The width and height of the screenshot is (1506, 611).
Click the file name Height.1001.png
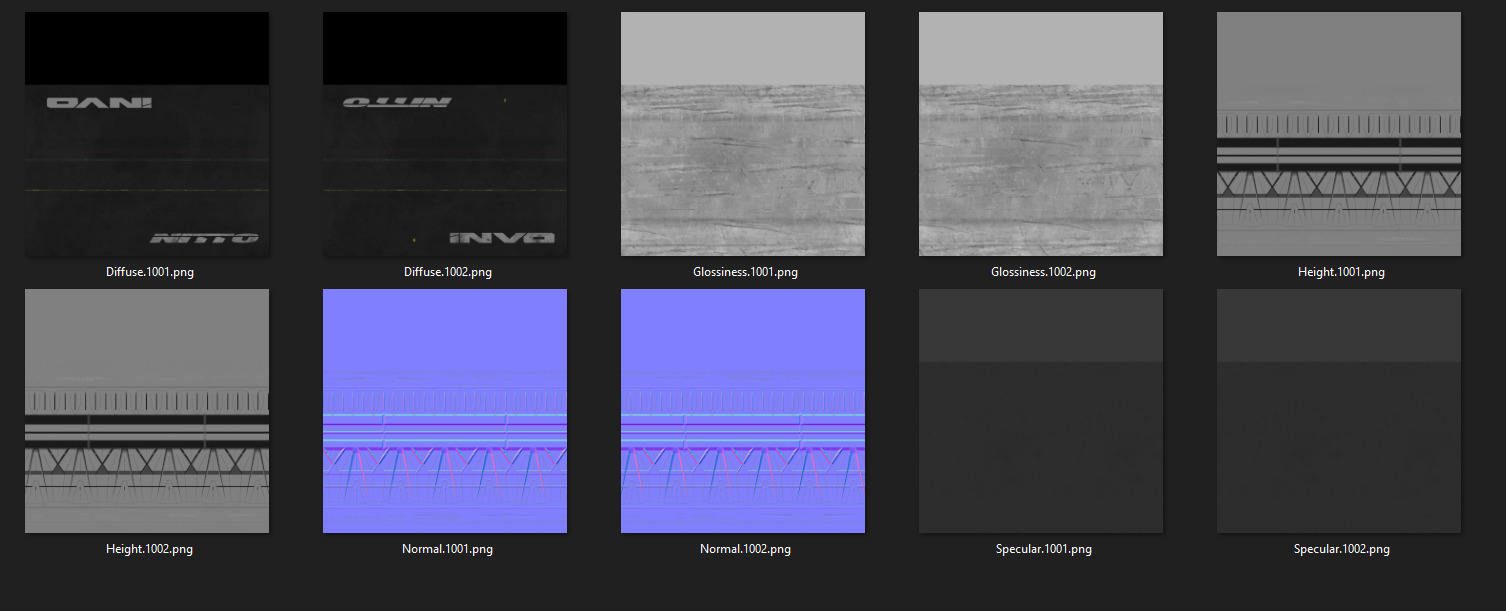click(1341, 272)
